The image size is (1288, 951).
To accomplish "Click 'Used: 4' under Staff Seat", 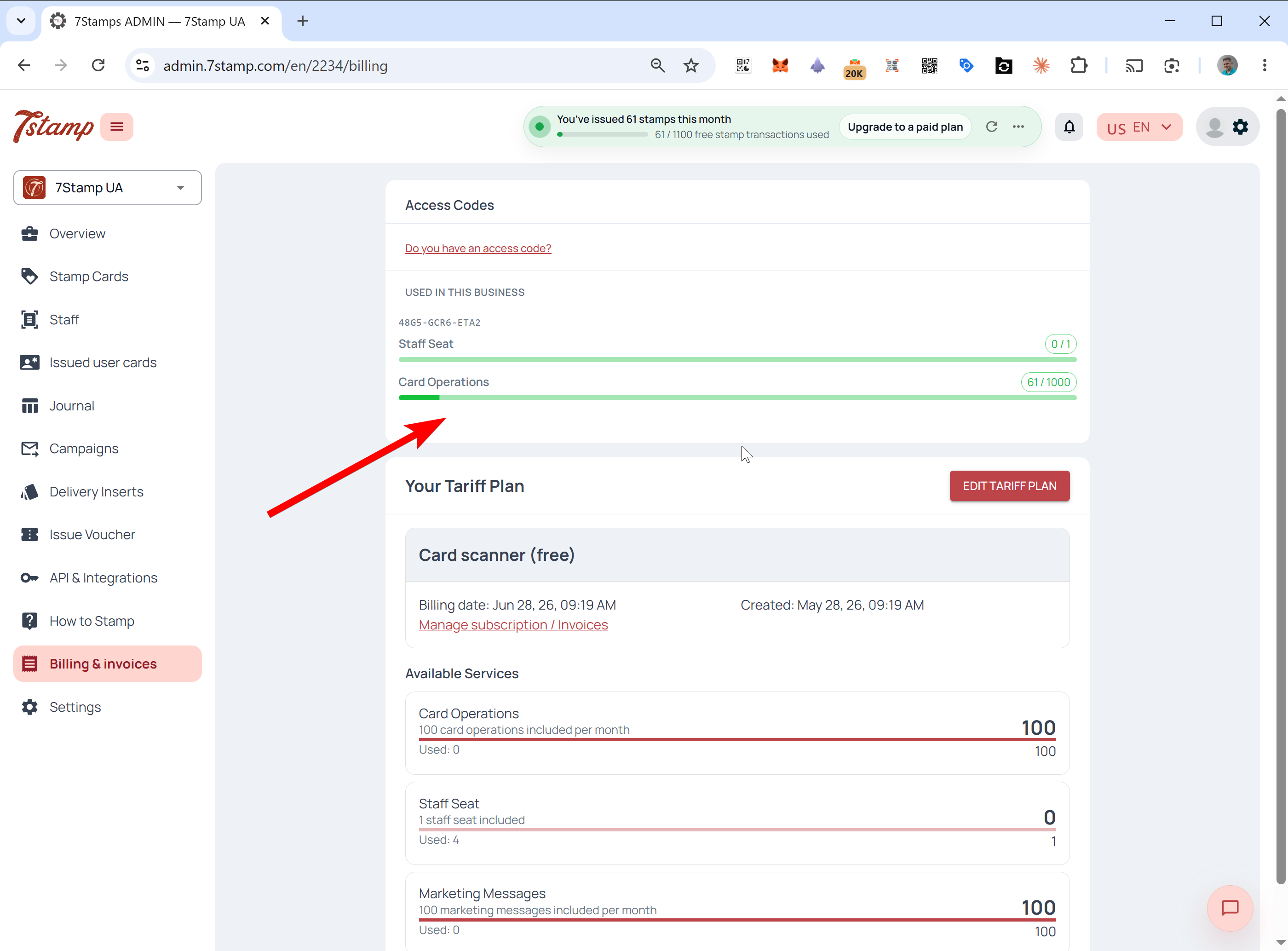I will click(438, 840).
